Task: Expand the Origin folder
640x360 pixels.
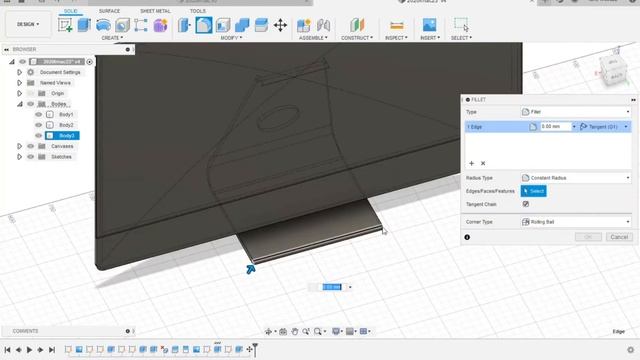Action: 19,93
